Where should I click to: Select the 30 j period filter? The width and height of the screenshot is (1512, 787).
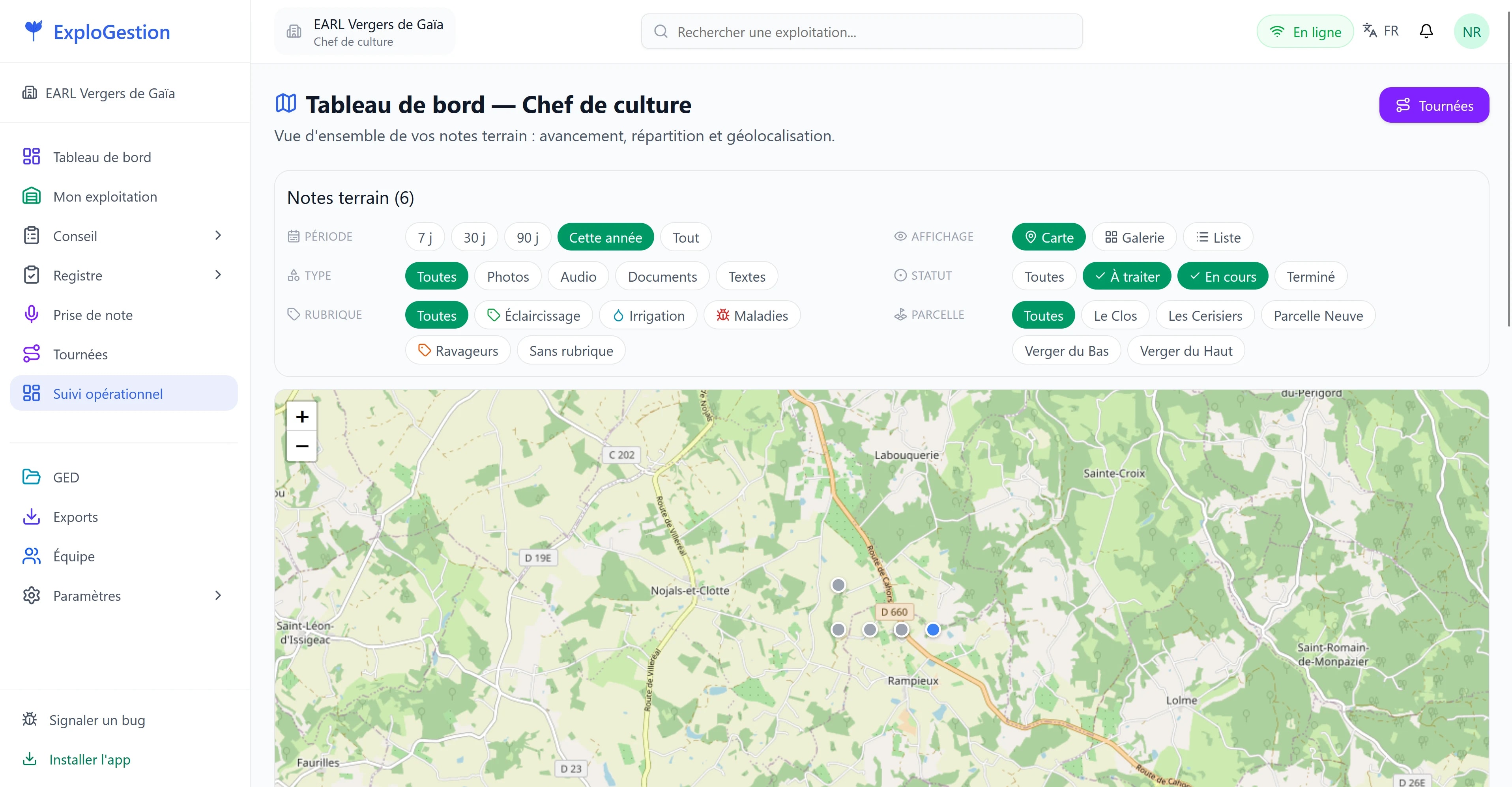[474, 237]
